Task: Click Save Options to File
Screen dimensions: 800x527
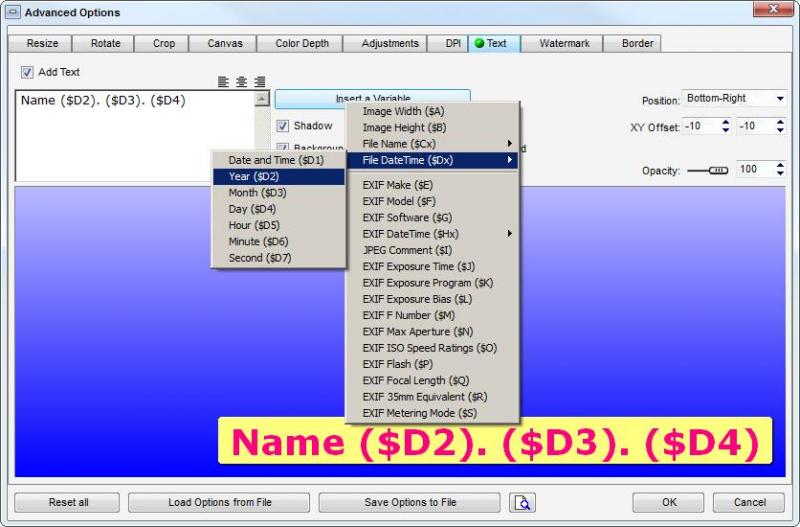Action: tap(410, 503)
